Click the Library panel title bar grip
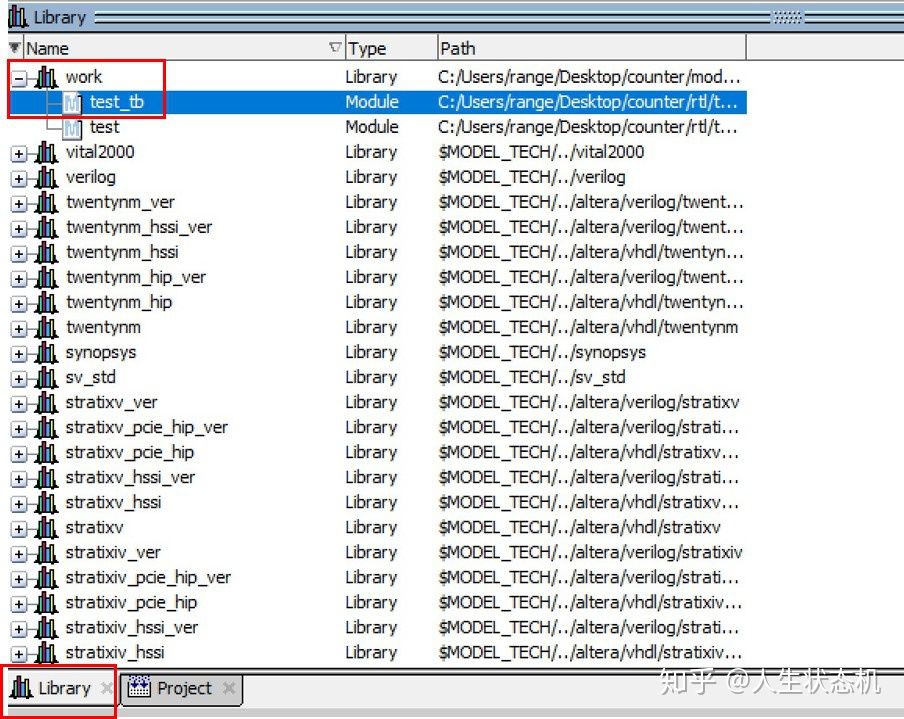 (786, 18)
